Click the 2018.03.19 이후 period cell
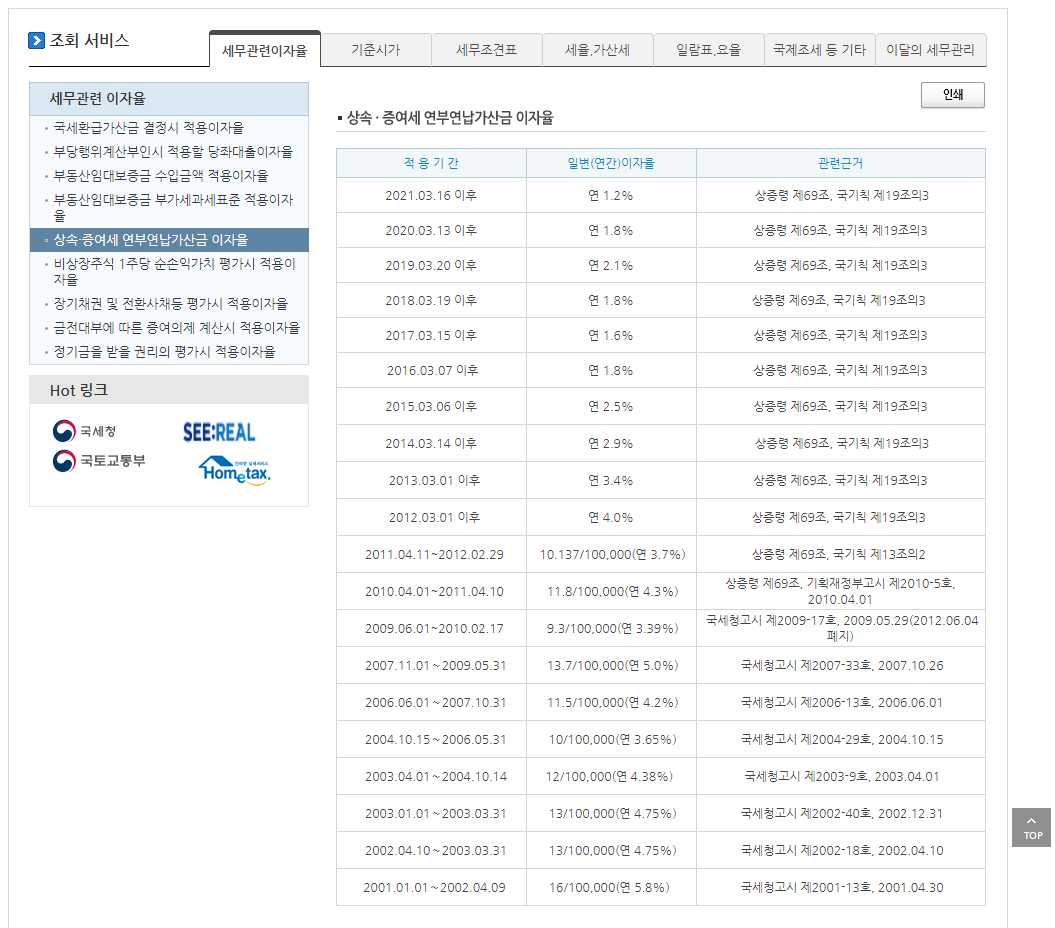Screen dimensions: 1055x928 [431, 300]
